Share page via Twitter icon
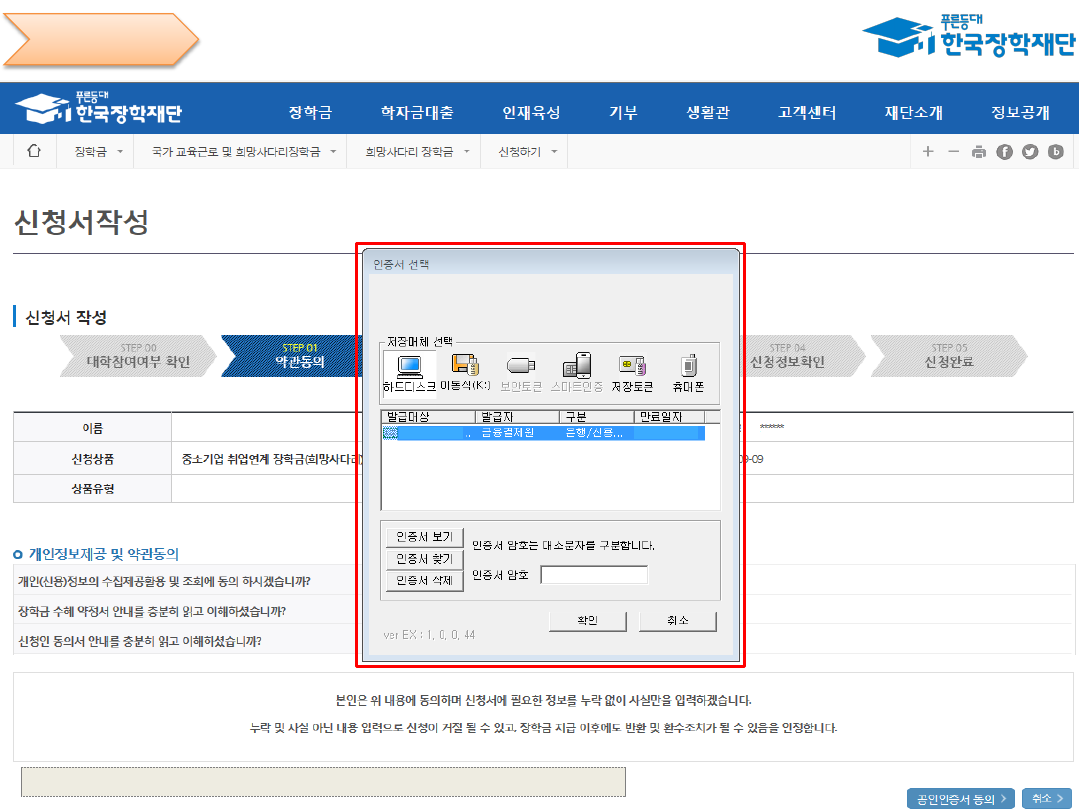Screen dimensions: 1080x810 tap(1030, 152)
